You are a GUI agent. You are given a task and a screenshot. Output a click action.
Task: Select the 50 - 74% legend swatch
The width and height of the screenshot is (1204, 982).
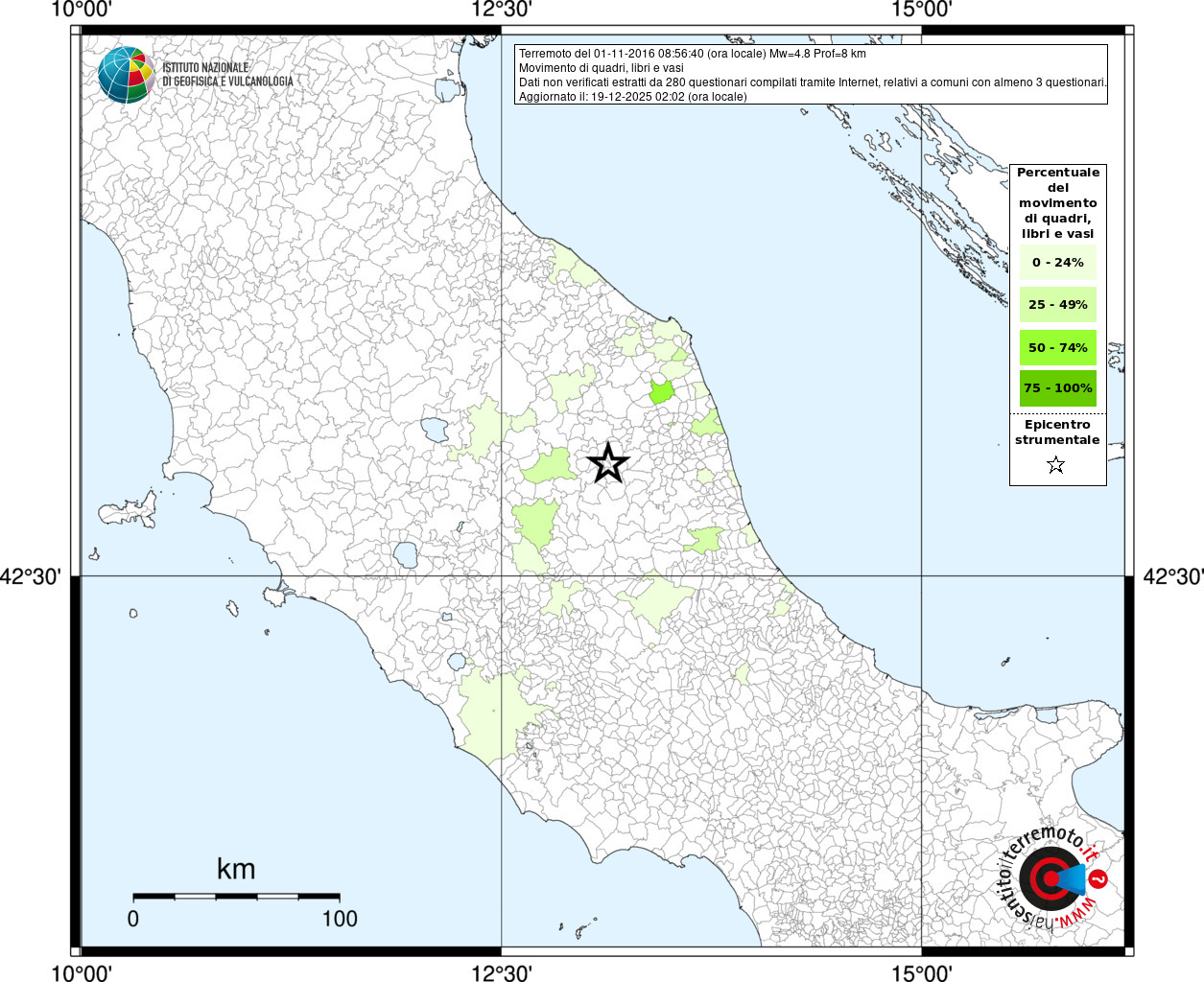(x=1057, y=347)
